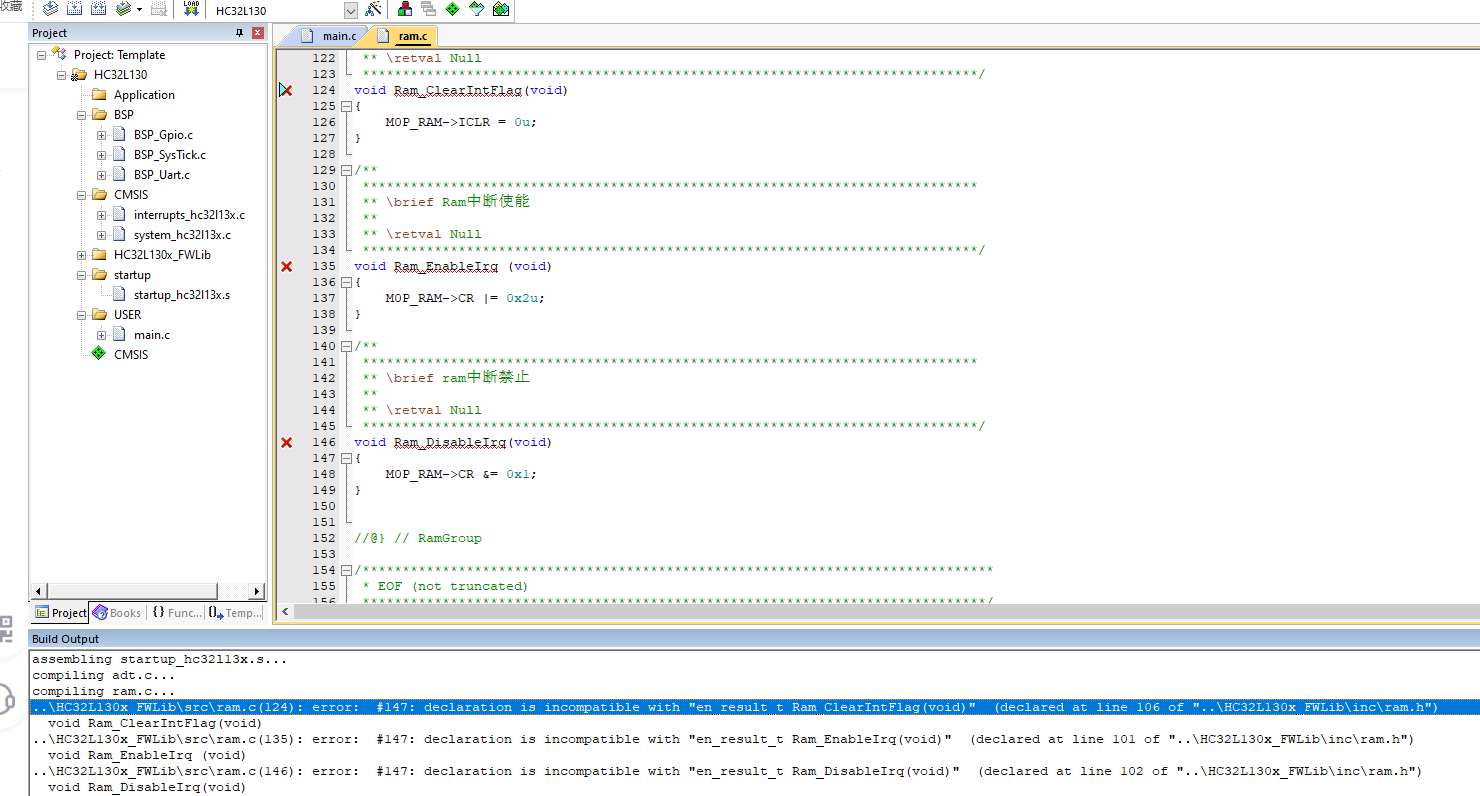Click Ram_EnableIrq function name in code
The height and width of the screenshot is (796, 1480).
click(446, 266)
